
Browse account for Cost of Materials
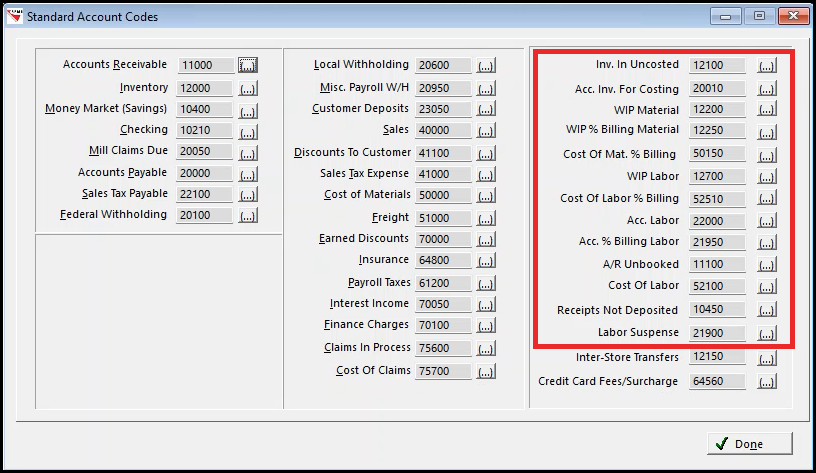click(x=486, y=196)
